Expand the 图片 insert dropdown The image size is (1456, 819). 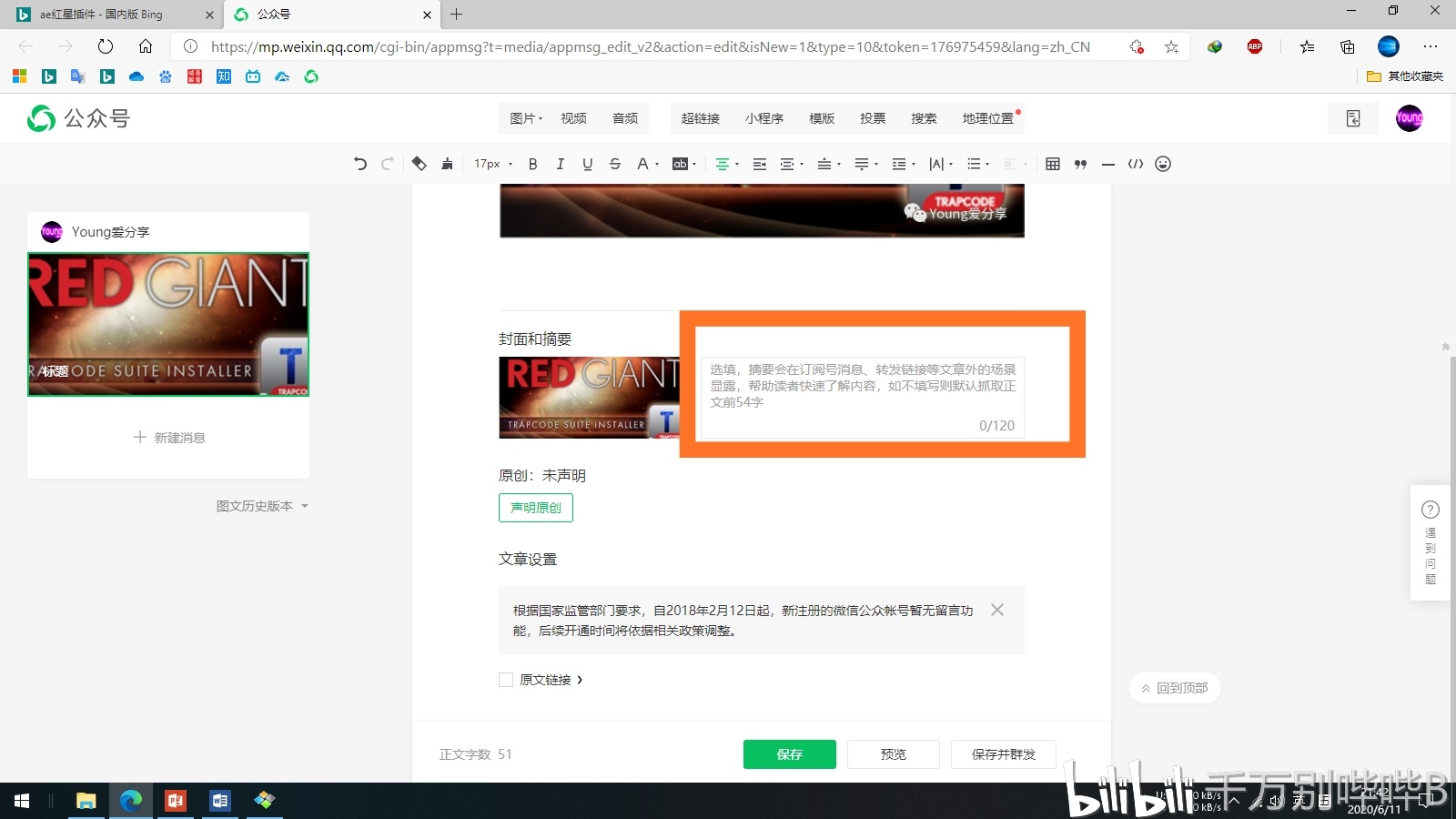526,118
